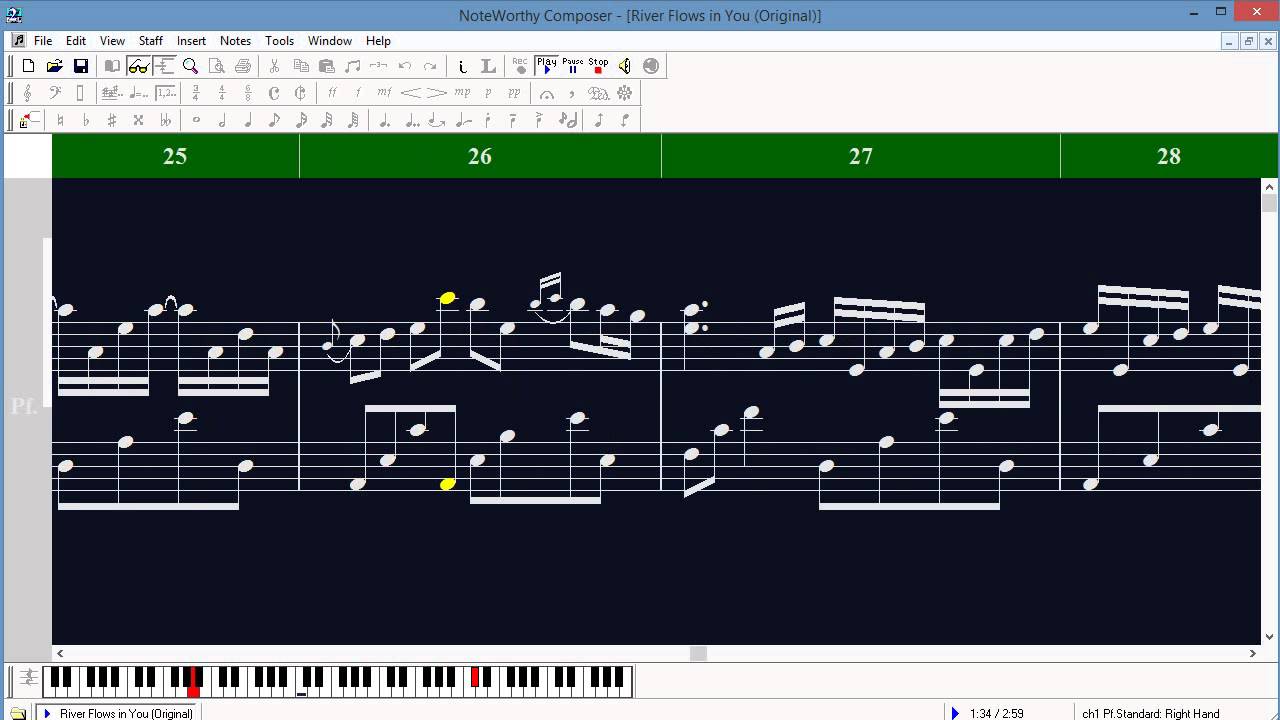
Task: Click measure 26 marker
Action: [480, 156]
